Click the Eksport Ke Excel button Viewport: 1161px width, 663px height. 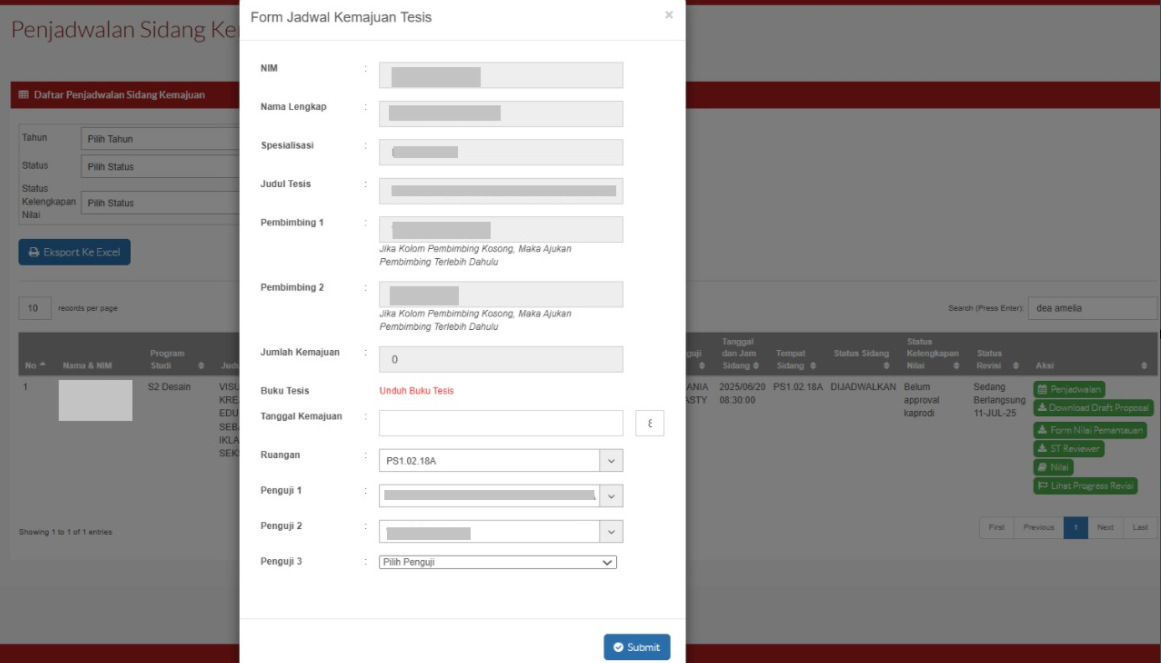coord(74,253)
